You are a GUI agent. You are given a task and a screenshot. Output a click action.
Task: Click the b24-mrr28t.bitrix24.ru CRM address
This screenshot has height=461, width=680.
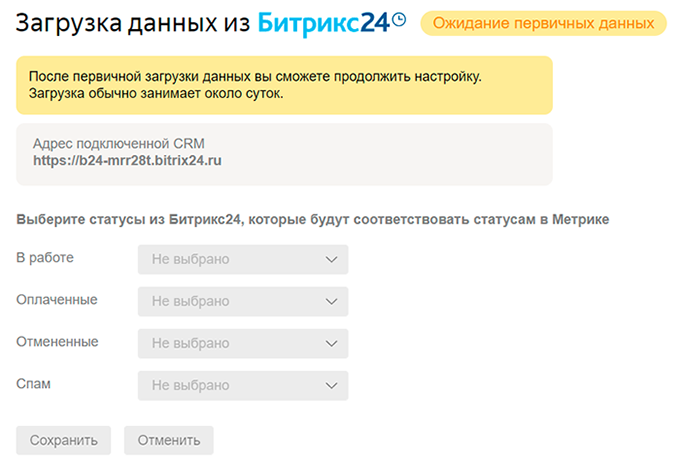127,159
